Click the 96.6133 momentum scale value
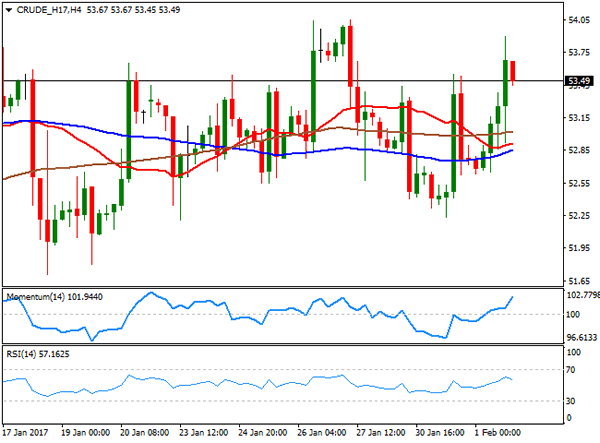Screen dimensions: 600x443 coord(582,337)
